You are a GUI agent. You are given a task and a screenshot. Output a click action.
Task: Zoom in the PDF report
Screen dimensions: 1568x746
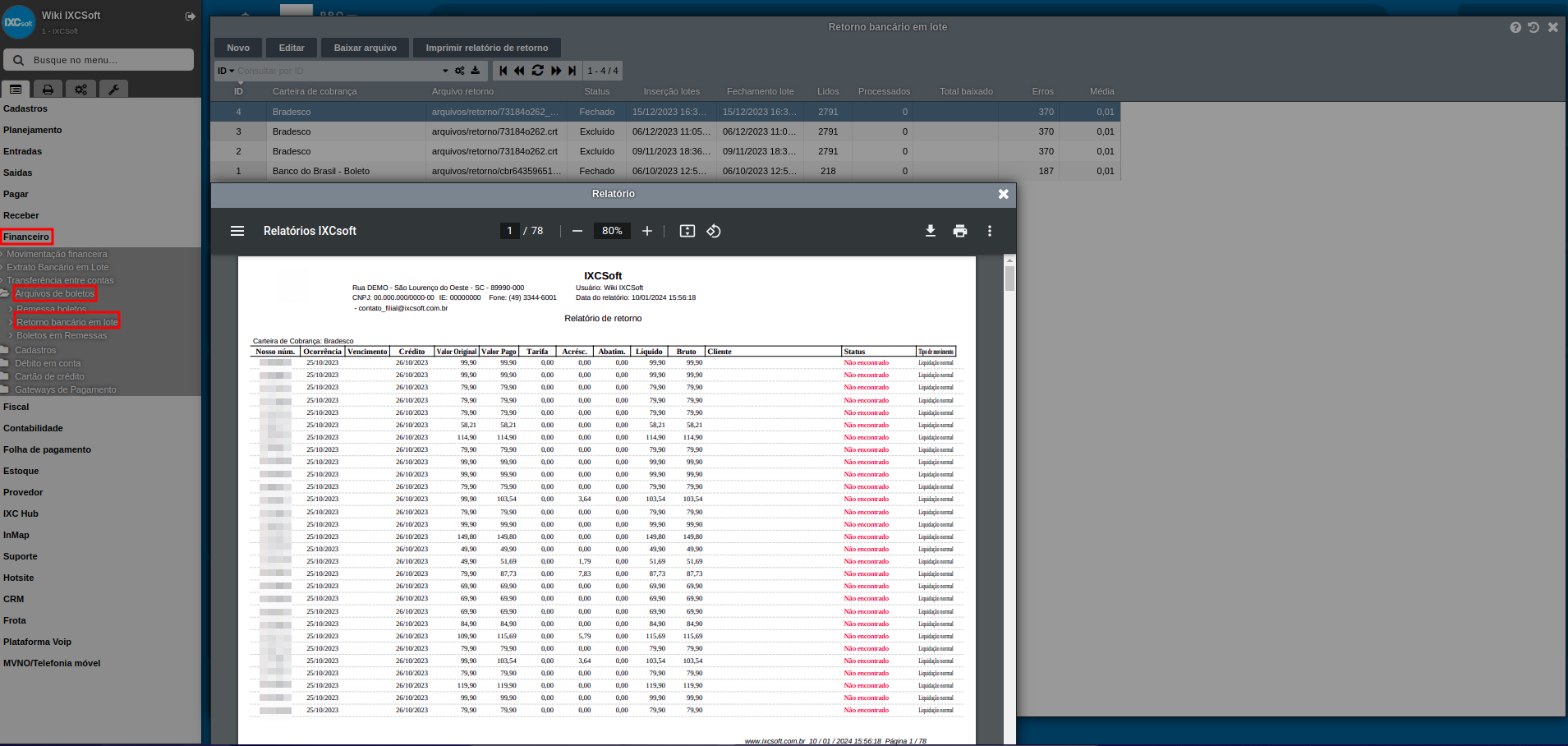pos(647,231)
